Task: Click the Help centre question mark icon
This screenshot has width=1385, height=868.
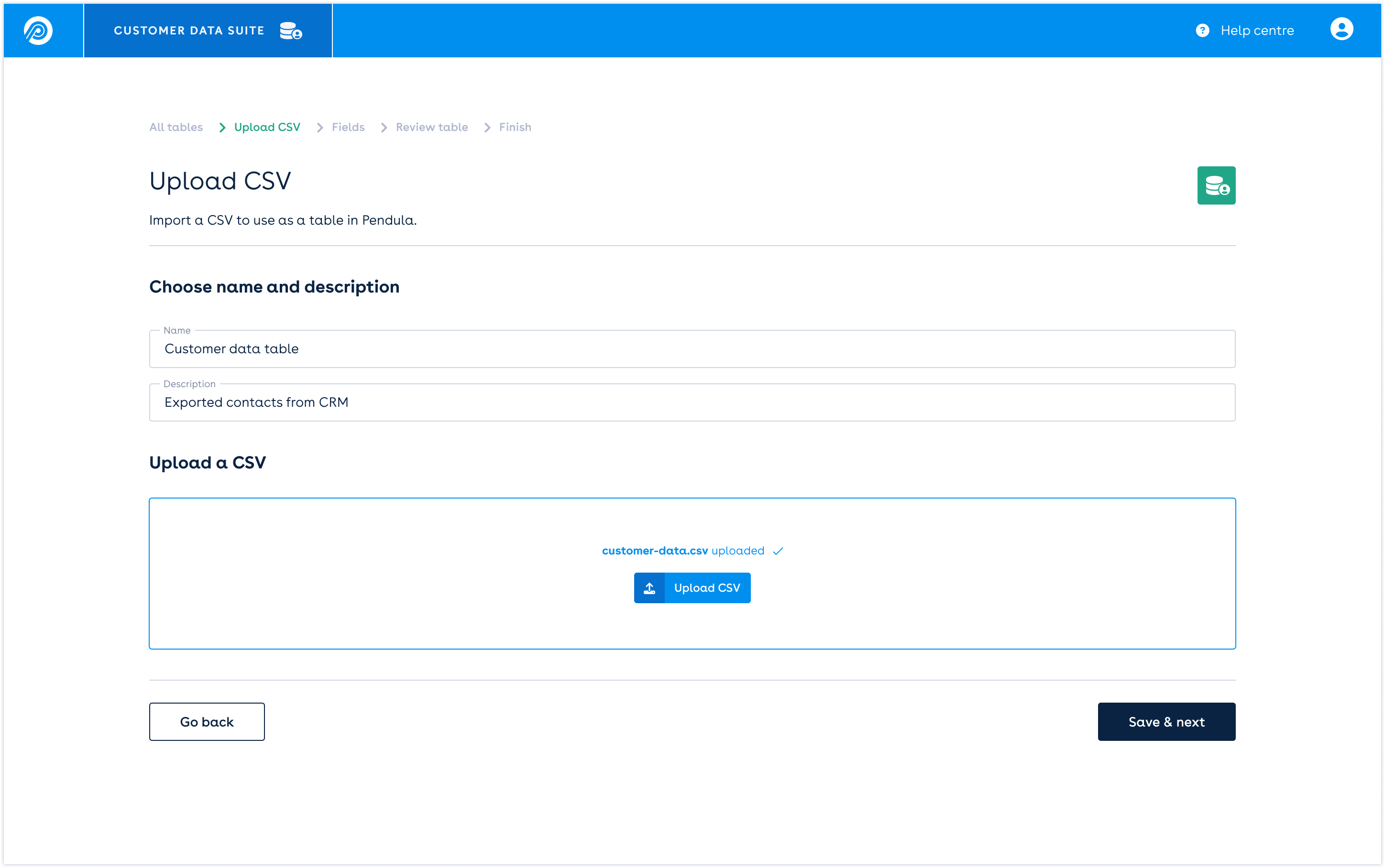Action: pyautogui.click(x=1202, y=31)
